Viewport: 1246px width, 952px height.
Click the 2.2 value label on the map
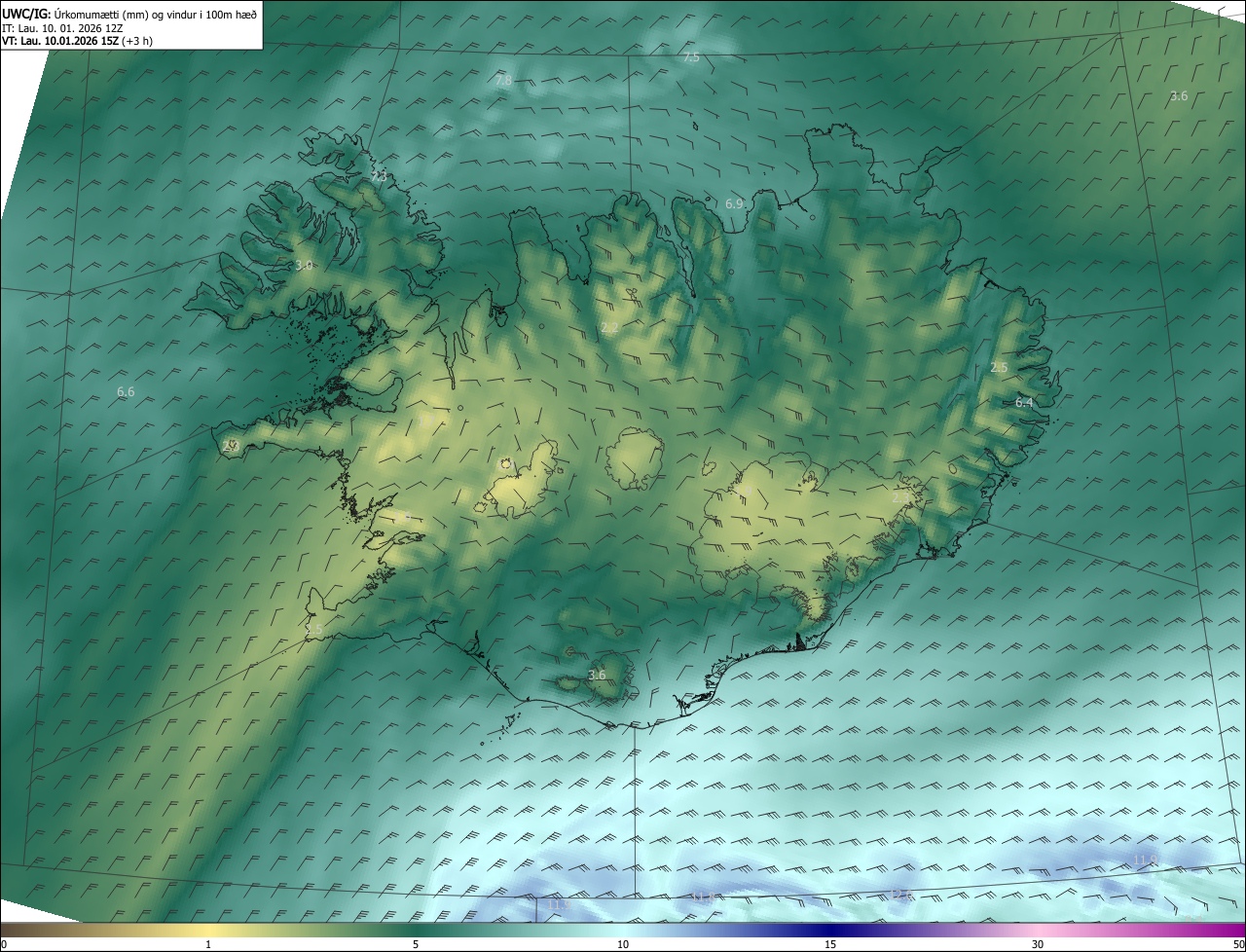(x=609, y=328)
